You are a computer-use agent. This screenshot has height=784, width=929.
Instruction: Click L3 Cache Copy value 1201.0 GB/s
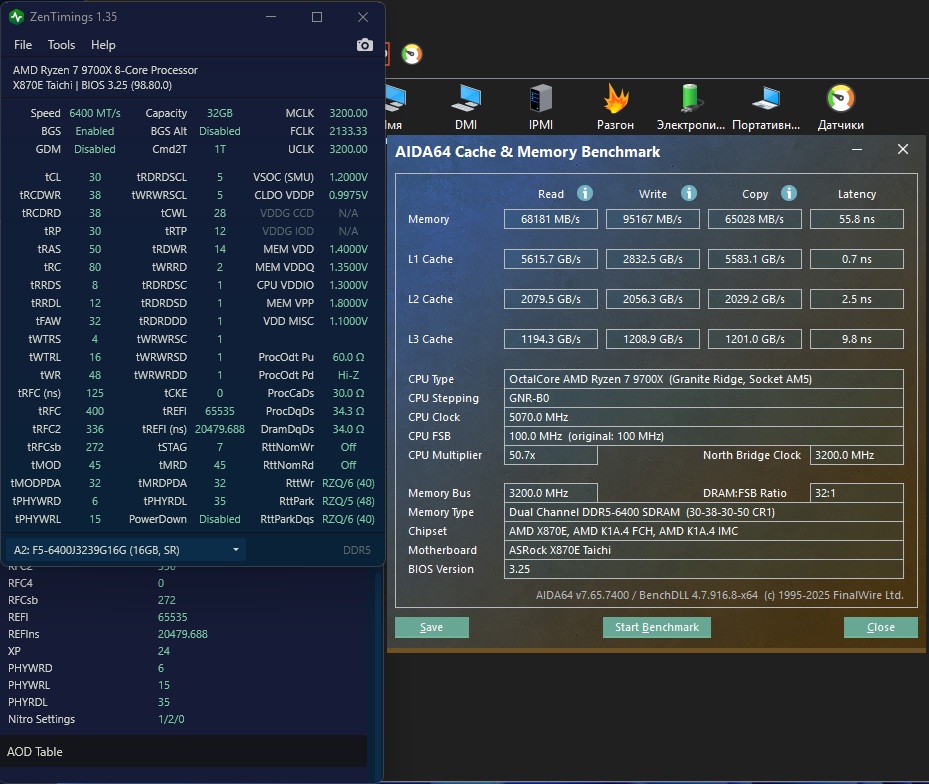(x=754, y=339)
